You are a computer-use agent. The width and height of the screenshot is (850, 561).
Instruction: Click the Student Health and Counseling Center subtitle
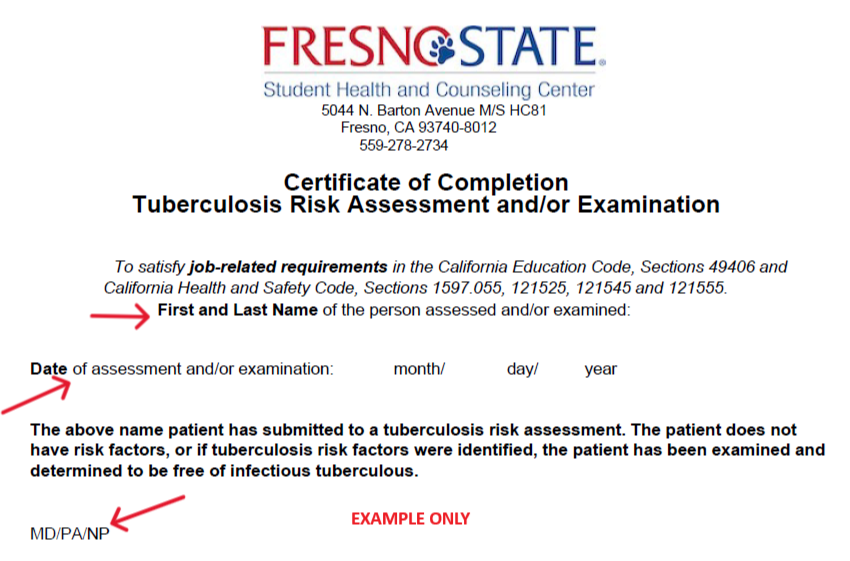tap(429, 90)
